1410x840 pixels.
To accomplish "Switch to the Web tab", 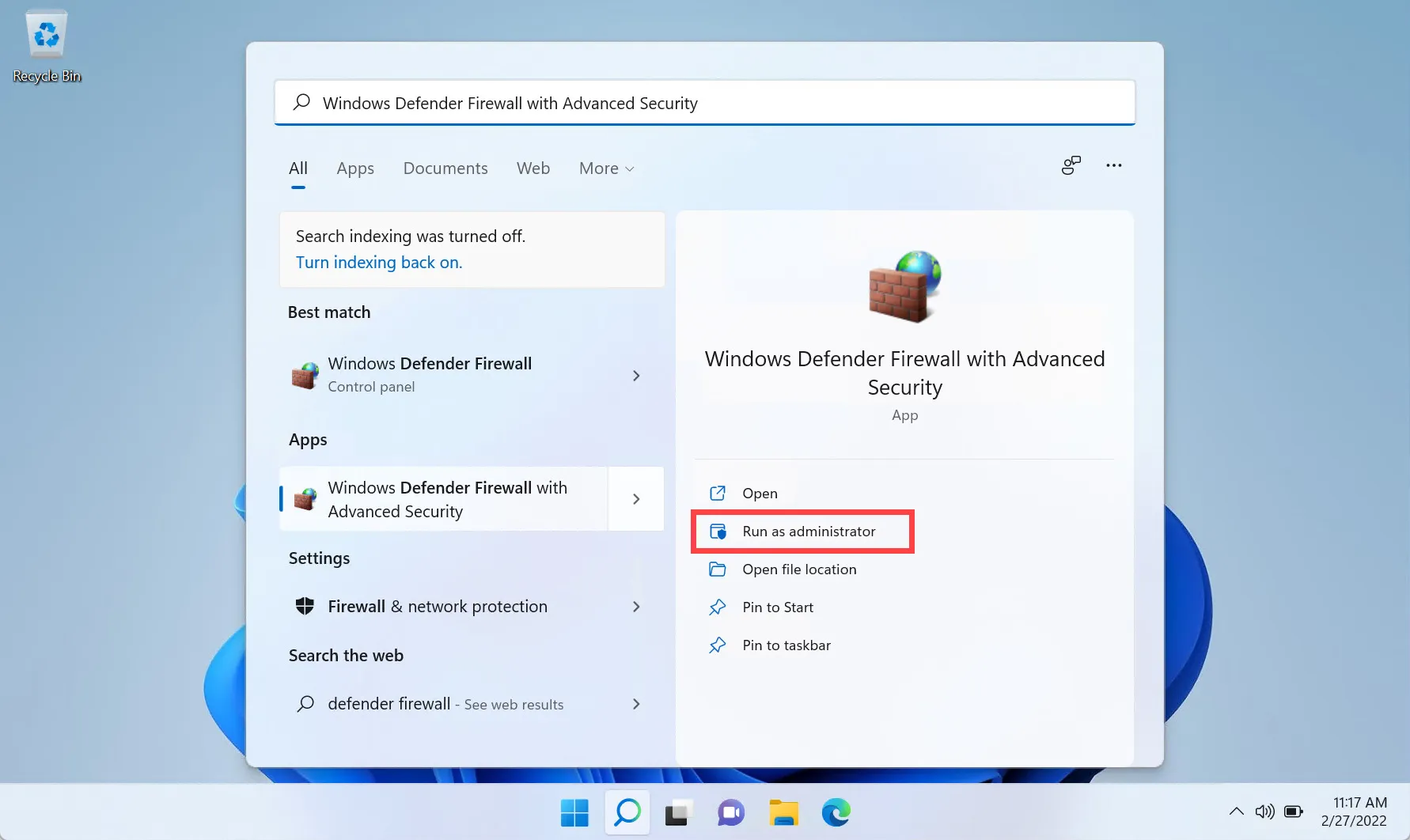I will click(533, 168).
